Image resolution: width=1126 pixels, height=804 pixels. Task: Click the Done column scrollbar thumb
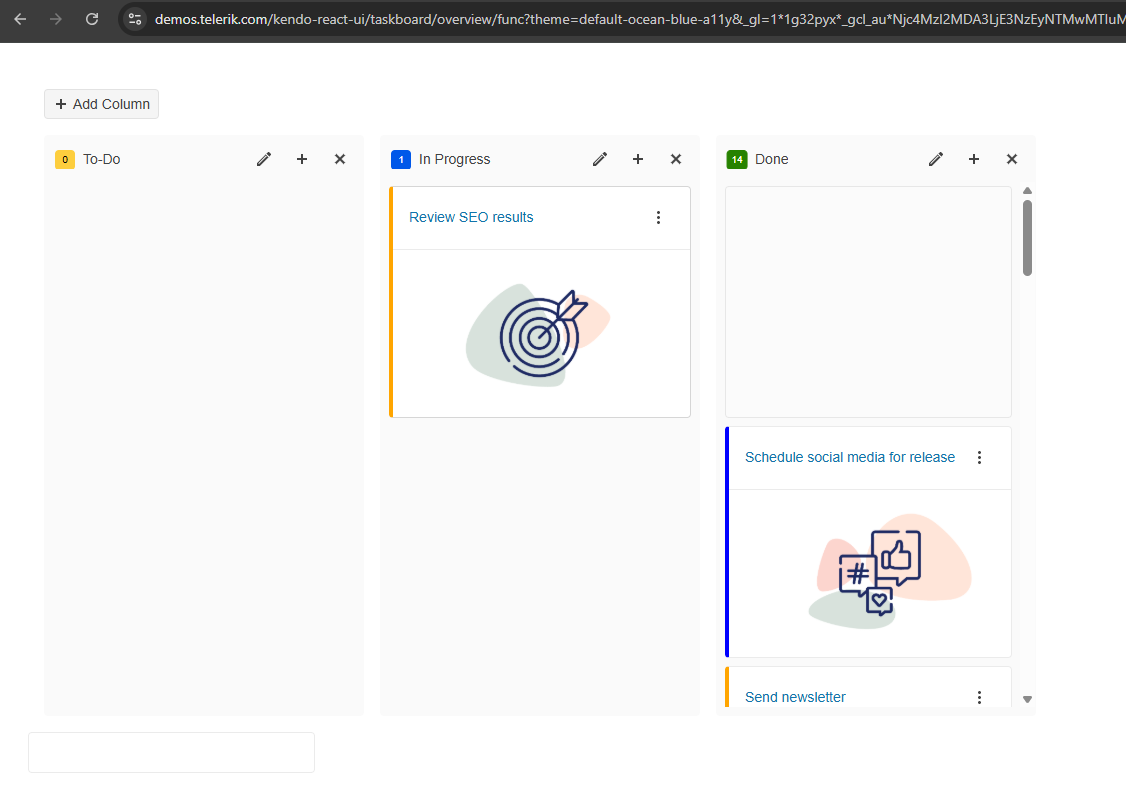point(1027,237)
